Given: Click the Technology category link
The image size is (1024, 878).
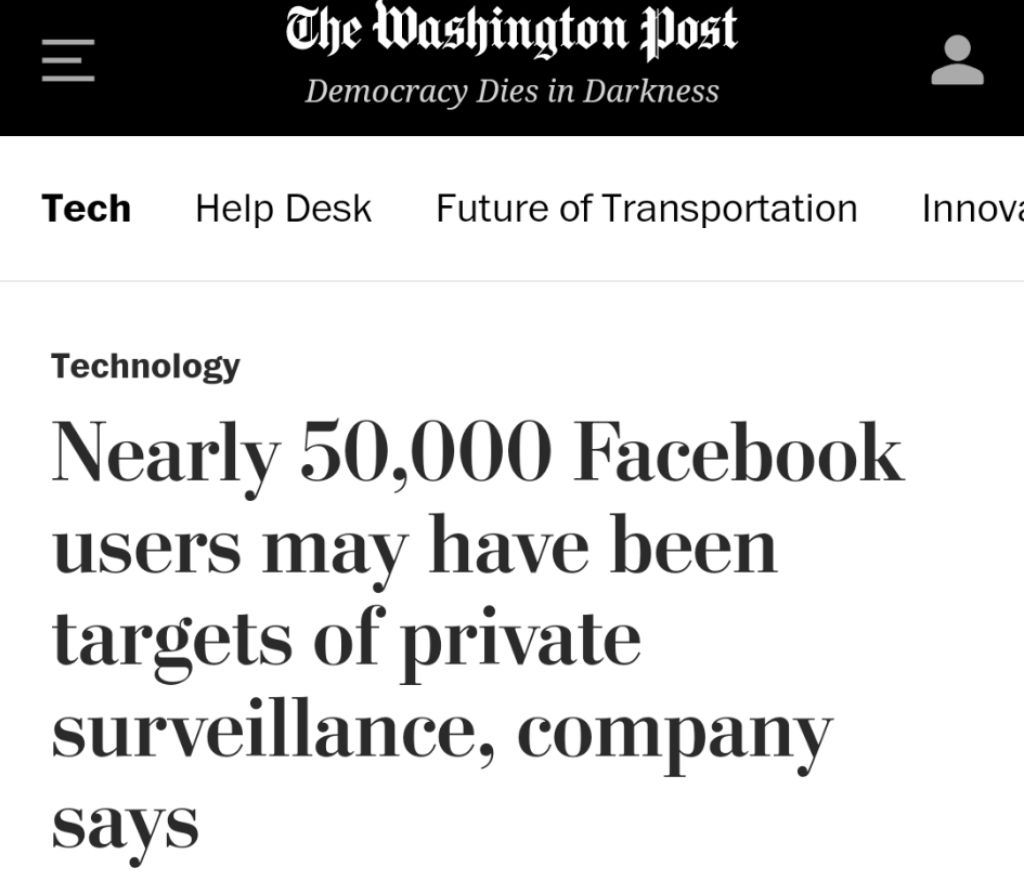Looking at the screenshot, I should pos(146,366).
